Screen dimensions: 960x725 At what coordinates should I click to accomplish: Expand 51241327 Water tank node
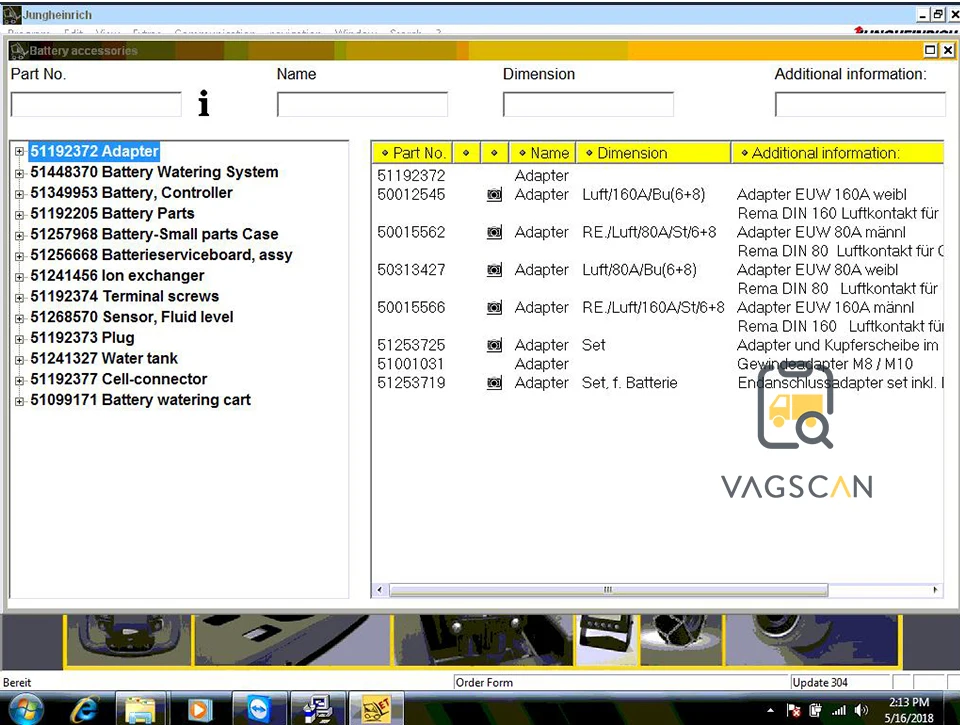[20, 360]
